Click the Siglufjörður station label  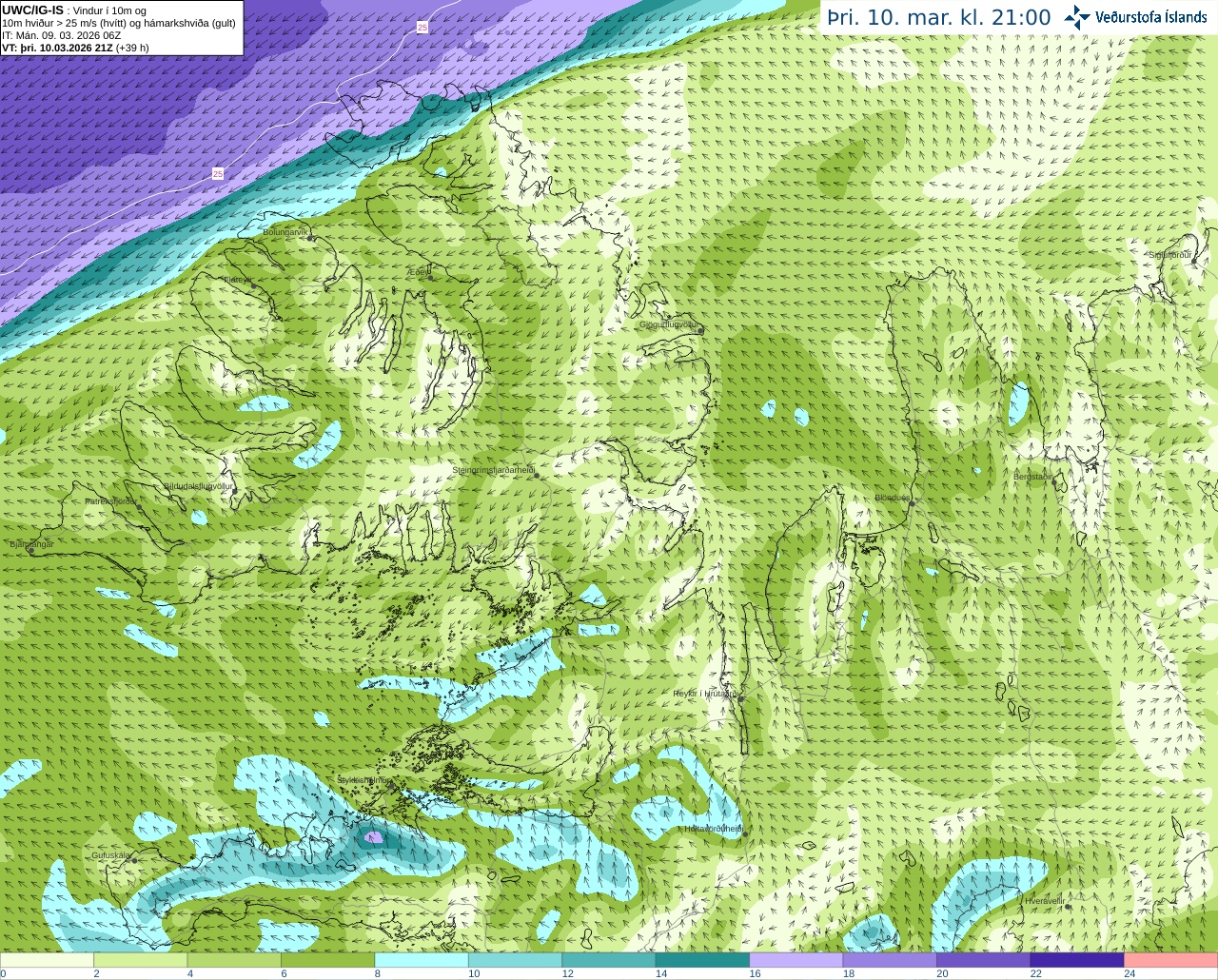(x=1169, y=255)
